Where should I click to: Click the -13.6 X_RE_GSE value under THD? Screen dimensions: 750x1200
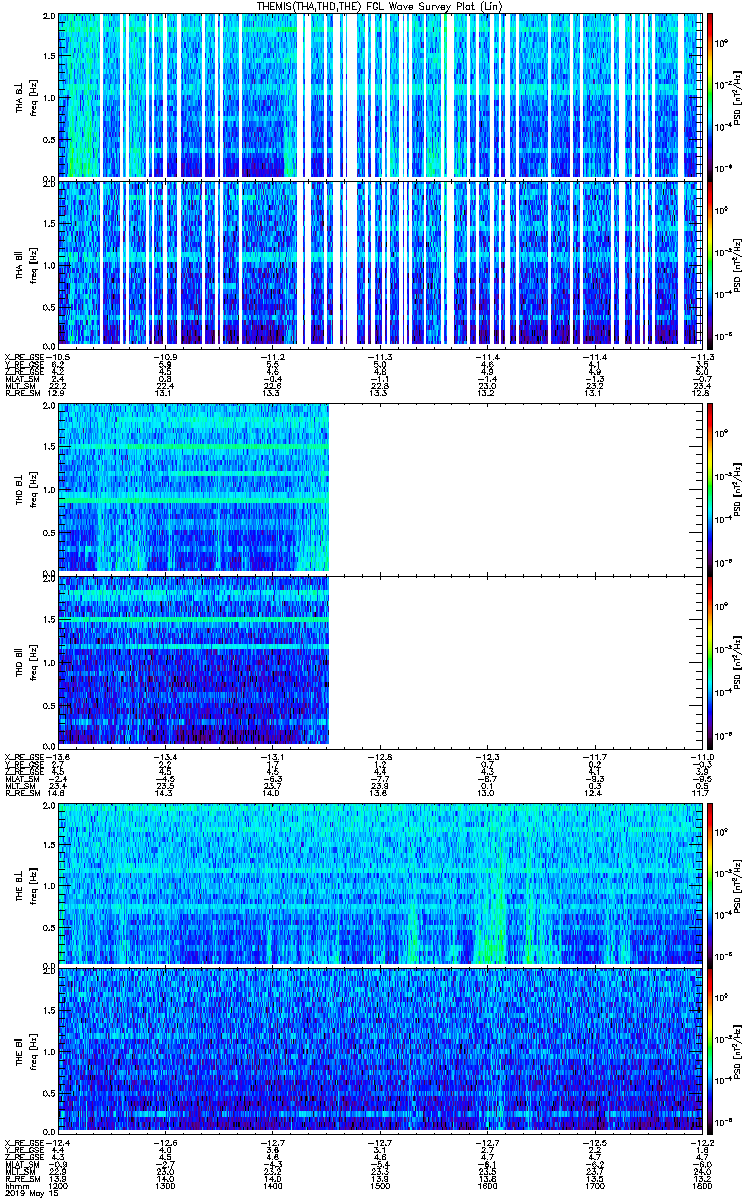[58, 757]
